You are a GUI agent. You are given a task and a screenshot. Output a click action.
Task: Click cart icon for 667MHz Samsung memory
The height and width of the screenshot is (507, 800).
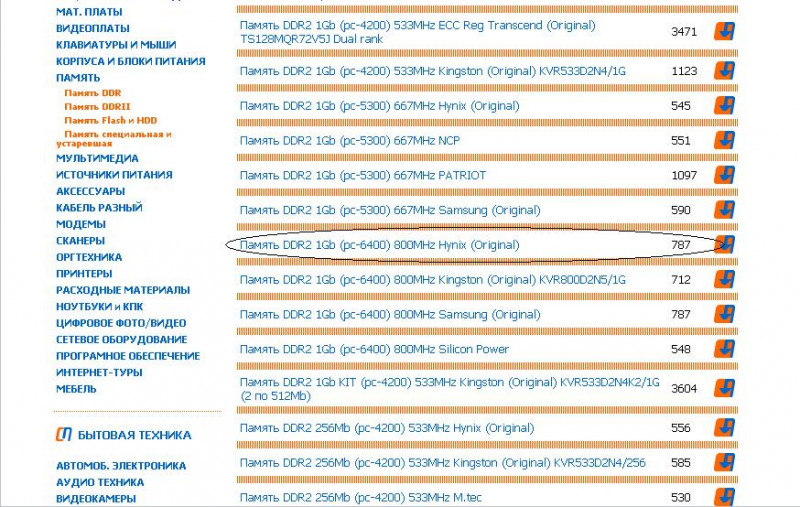click(x=724, y=210)
